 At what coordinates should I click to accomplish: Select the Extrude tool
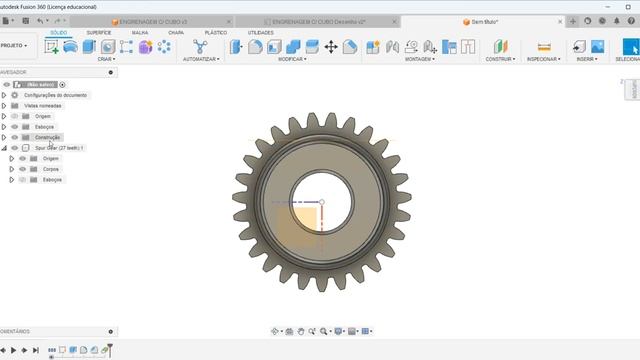pyautogui.click(x=89, y=47)
